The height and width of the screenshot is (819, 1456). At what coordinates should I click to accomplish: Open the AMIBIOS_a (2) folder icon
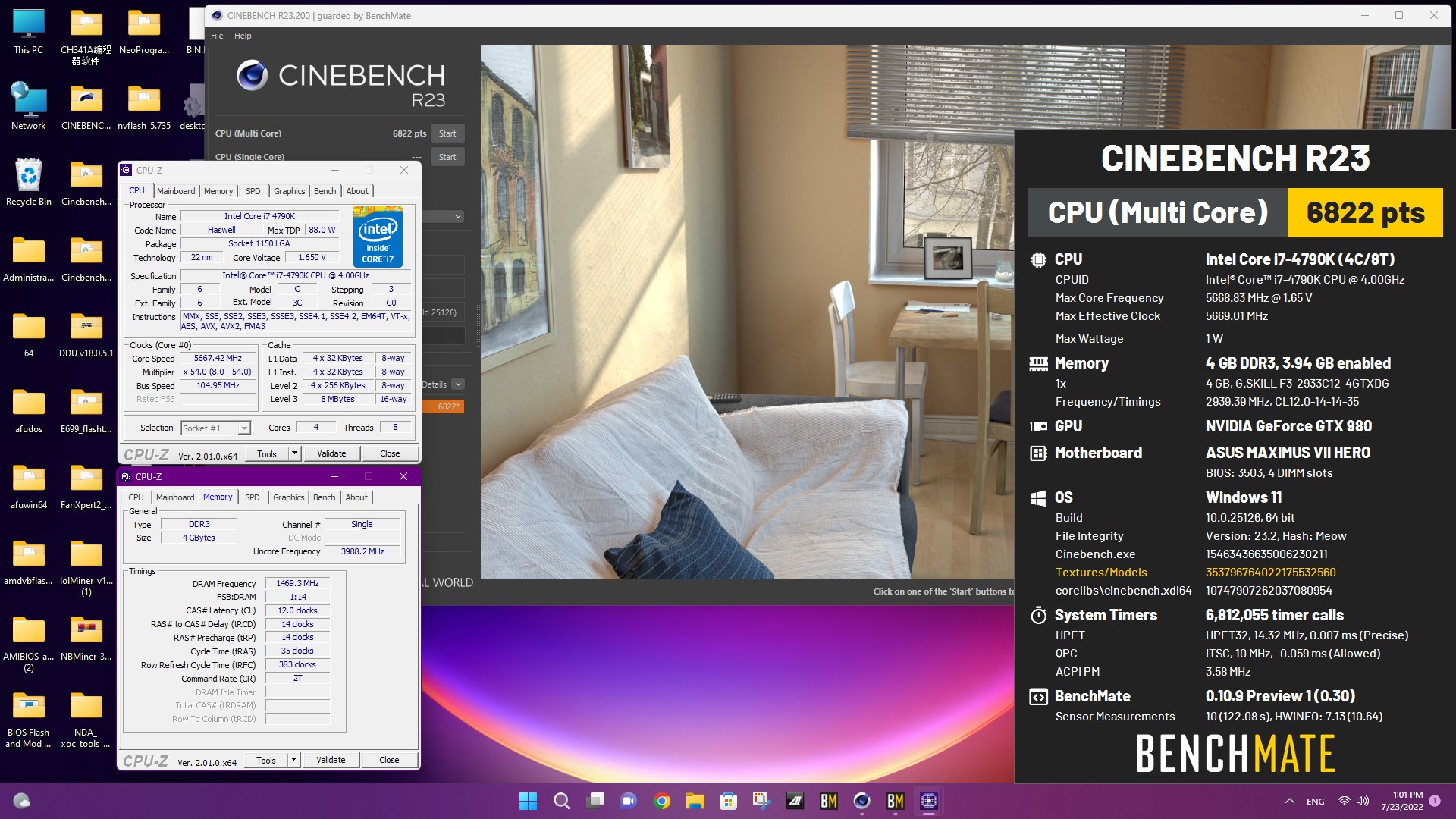29,643
